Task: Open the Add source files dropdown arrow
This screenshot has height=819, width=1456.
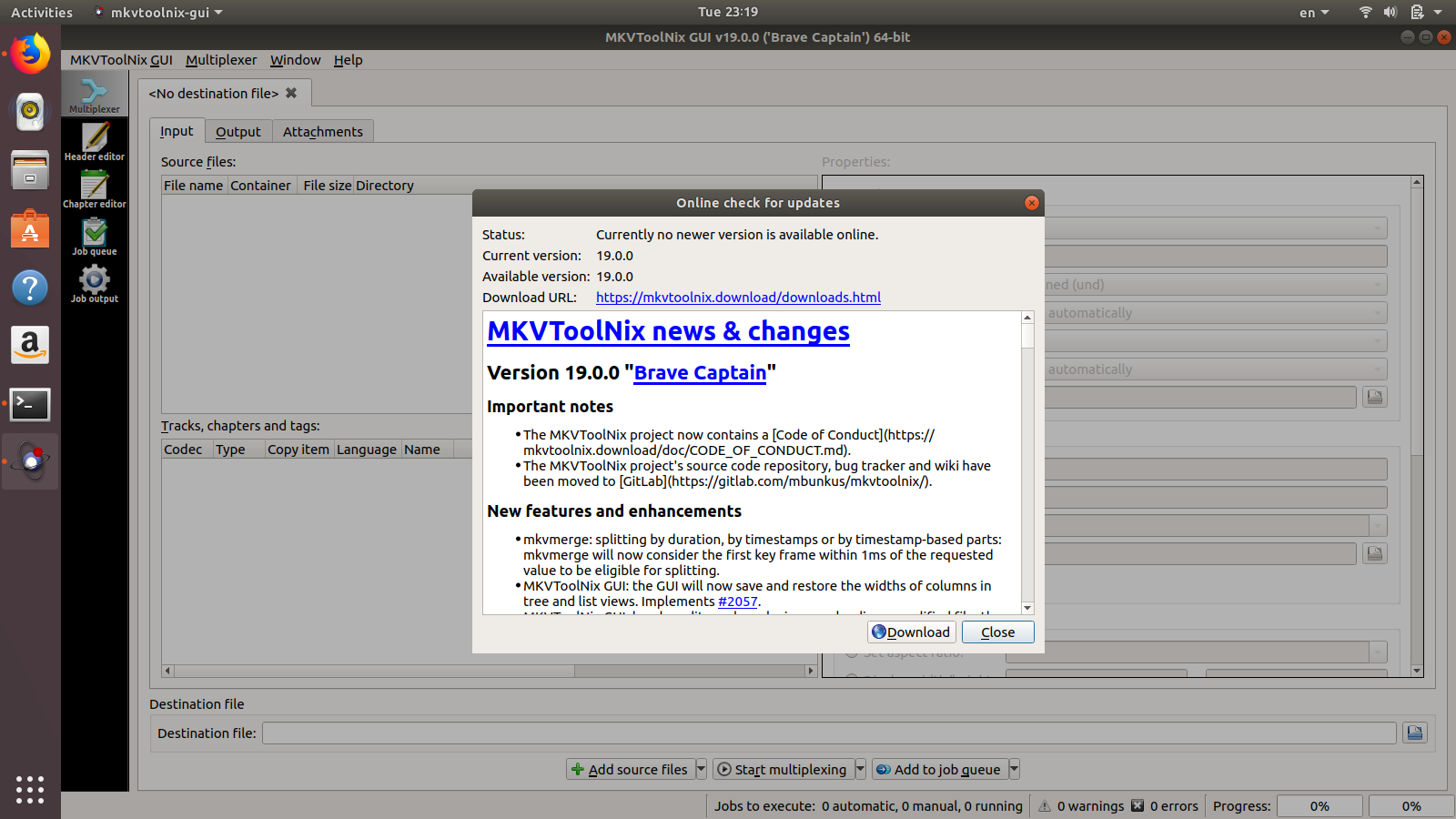Action: 700,769
